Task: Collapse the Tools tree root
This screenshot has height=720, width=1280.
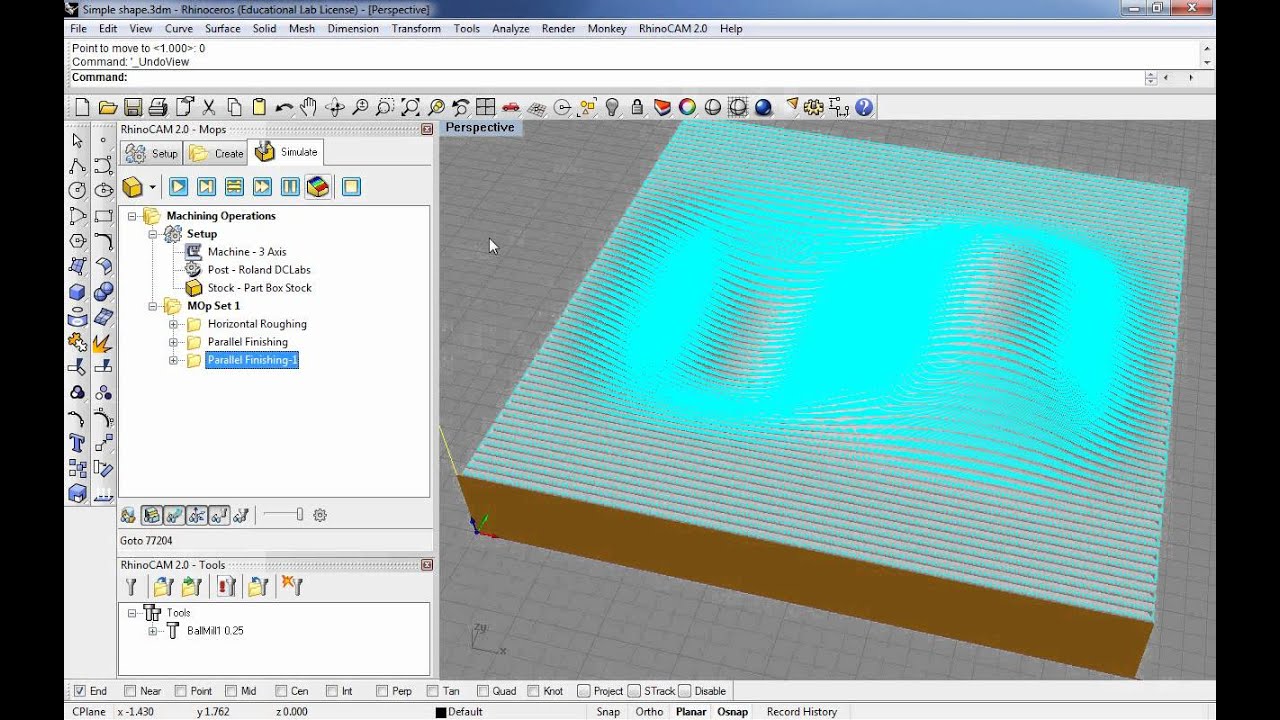Action: coord(131,613)
